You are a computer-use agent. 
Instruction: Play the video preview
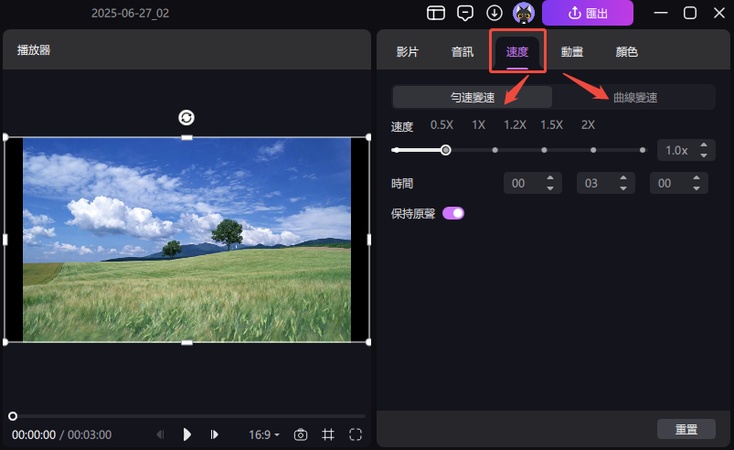[x=187, y=435]
